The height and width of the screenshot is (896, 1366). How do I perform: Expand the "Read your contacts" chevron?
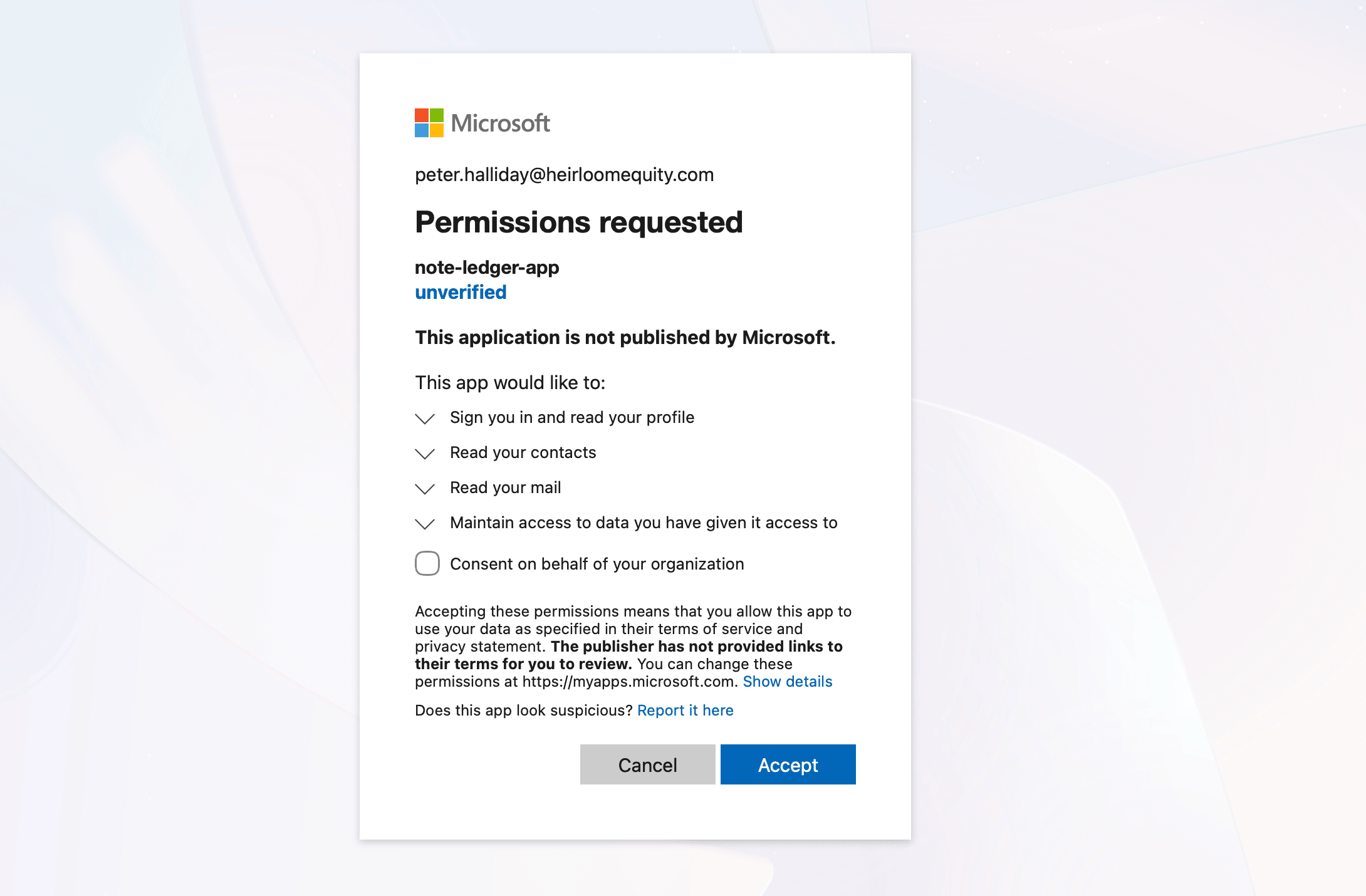pos(425,454)
